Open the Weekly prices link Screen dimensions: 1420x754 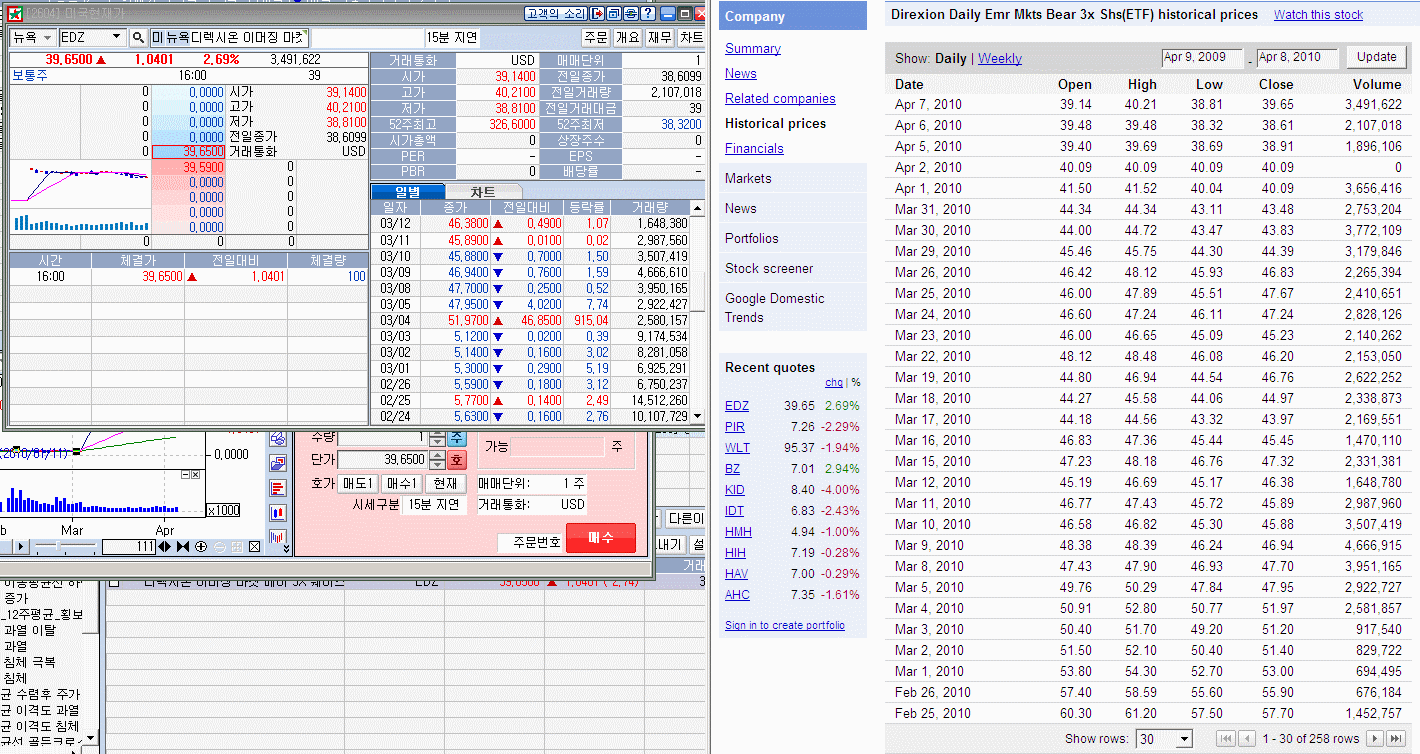point(999,58)
